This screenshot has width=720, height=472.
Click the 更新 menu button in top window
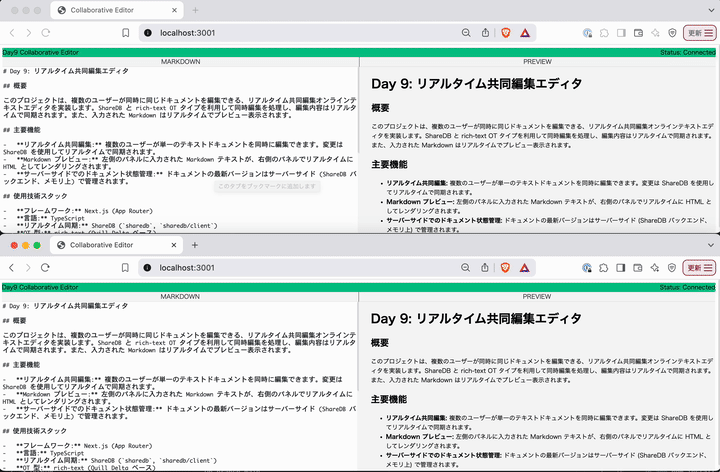pos(700,33)
